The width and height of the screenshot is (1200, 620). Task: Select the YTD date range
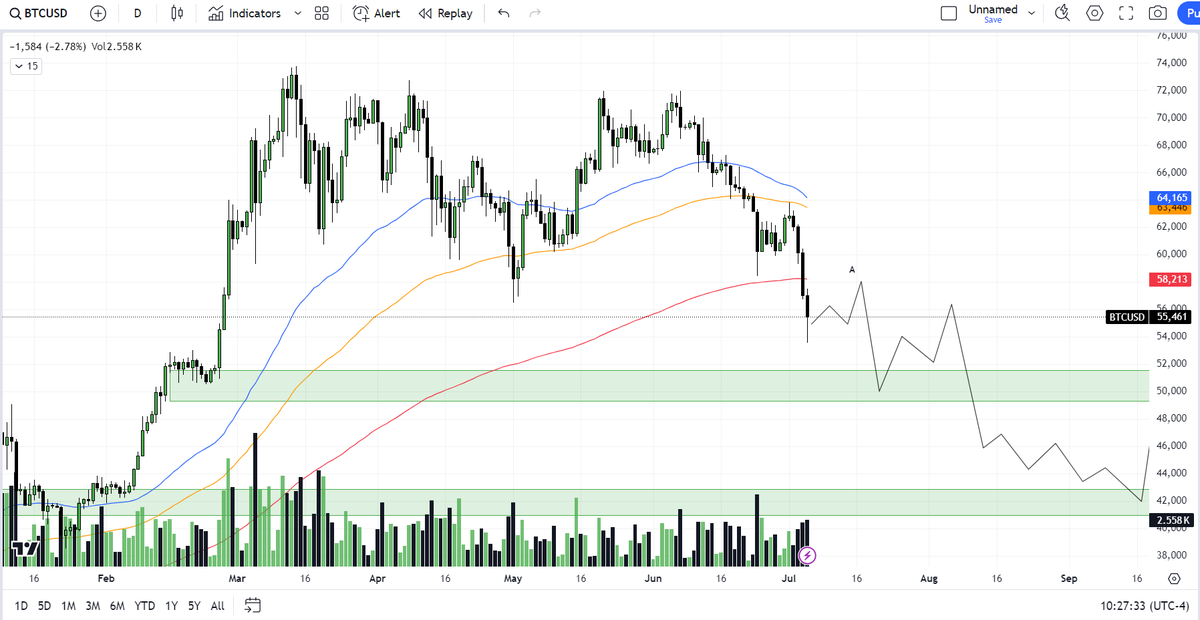(144, 605)
